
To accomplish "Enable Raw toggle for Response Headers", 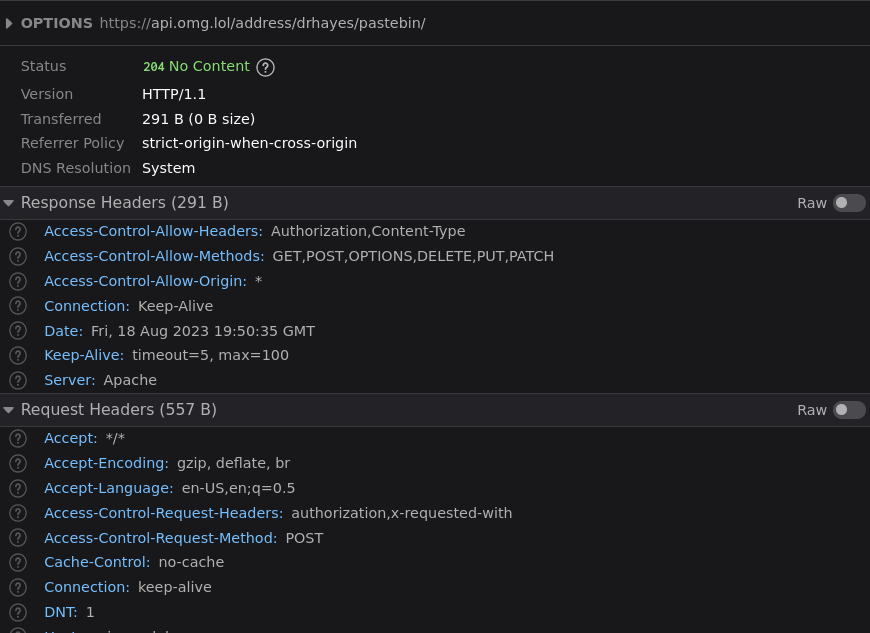I will (849, 203).
